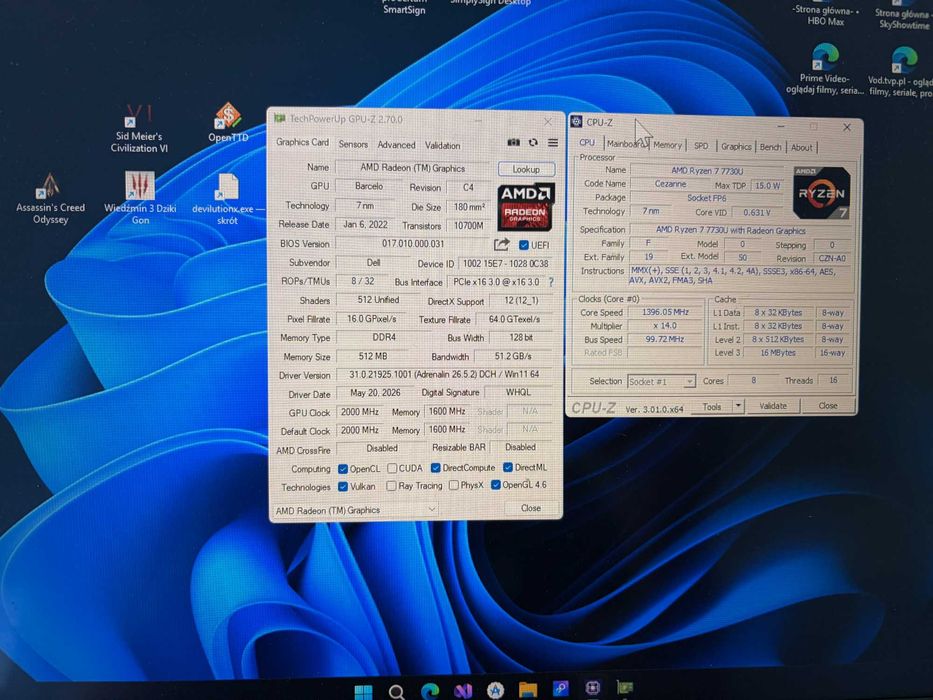Click the GPU name field 'AMD Radeon (TM) Graphics'

point(412,168)
